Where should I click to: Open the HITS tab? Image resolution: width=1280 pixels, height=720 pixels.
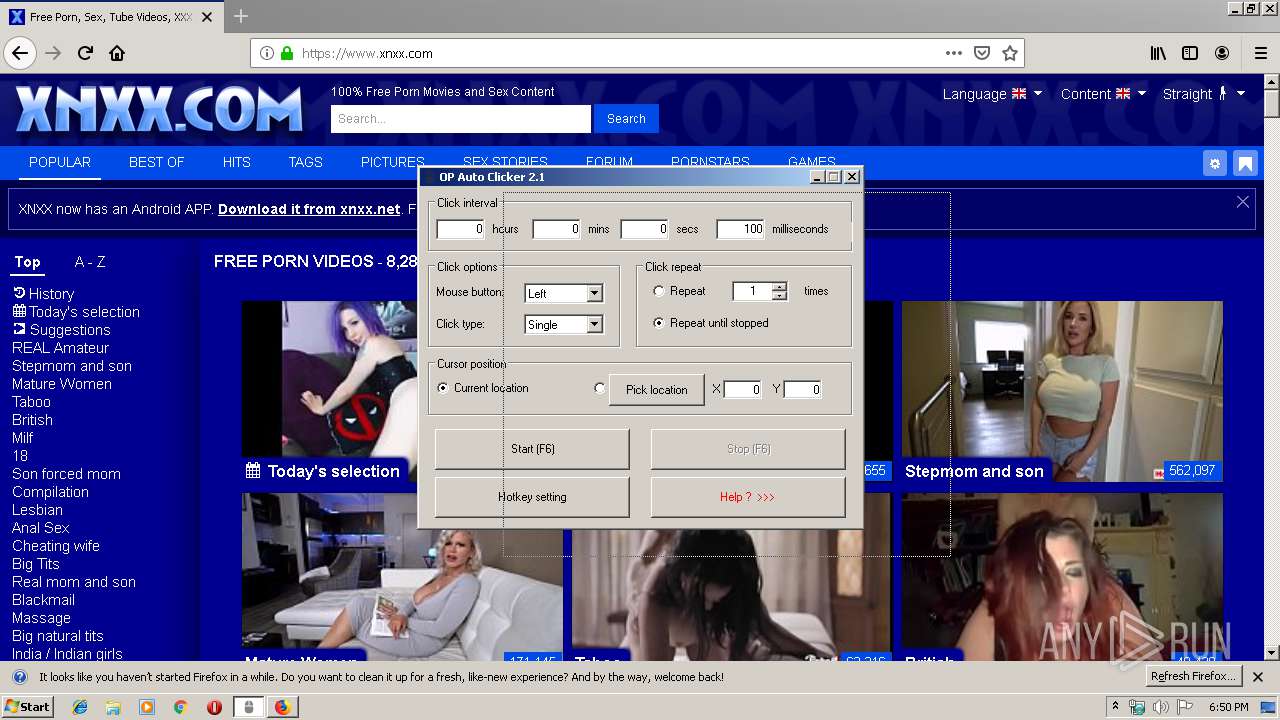coord(237,162)
